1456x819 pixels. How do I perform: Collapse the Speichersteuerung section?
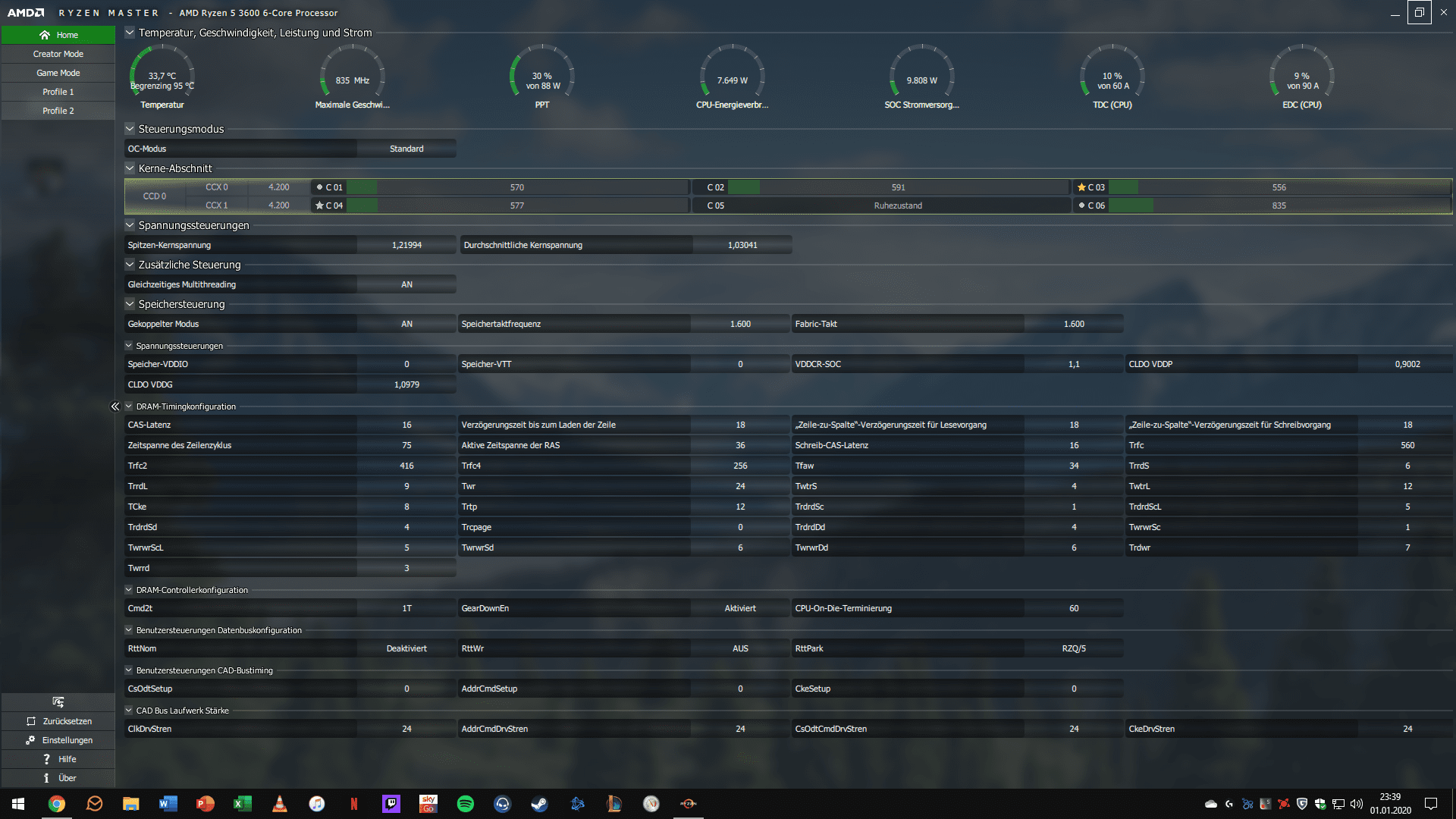[130, 304]
